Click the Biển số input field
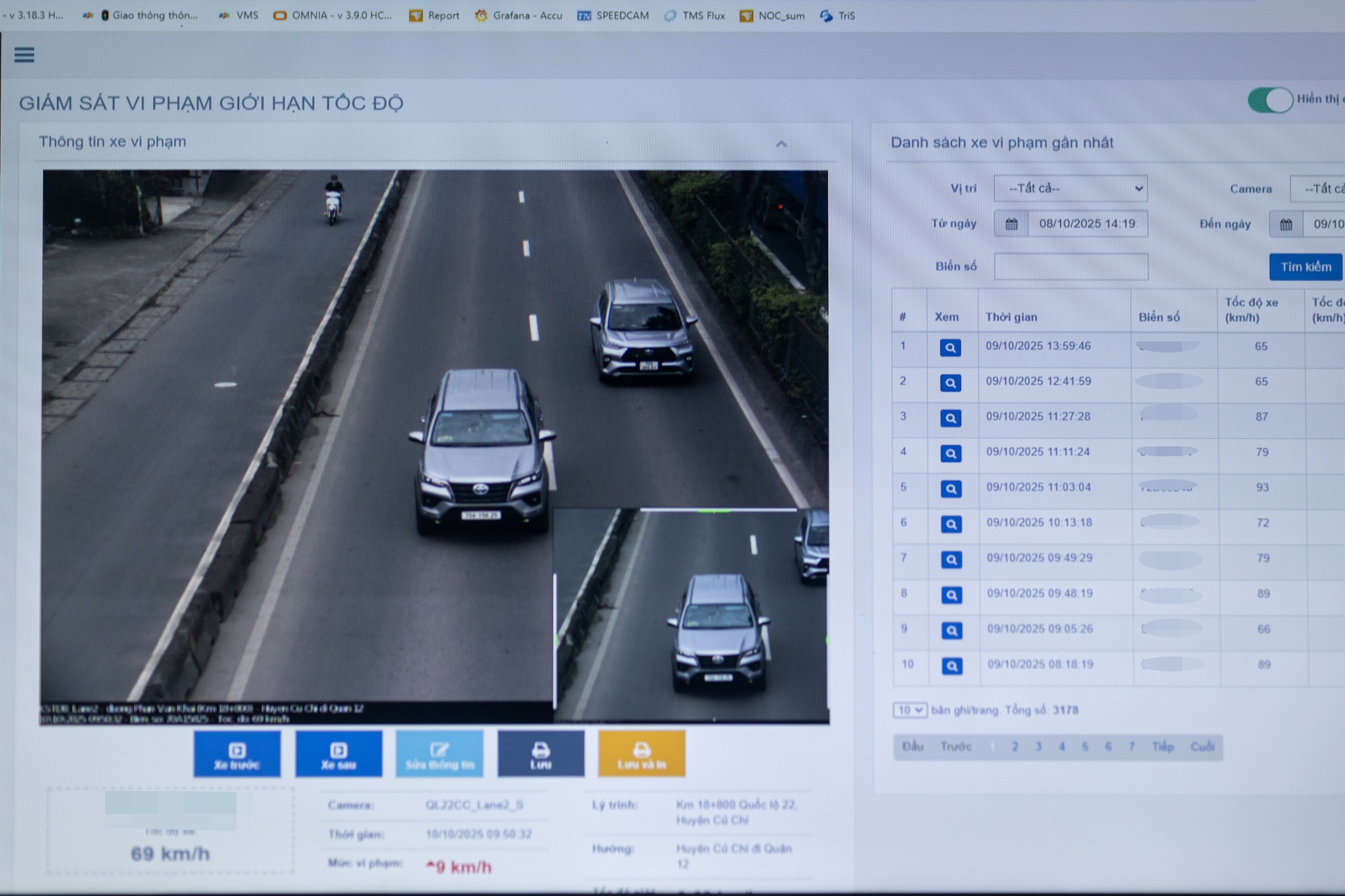Screen dimensions: 1345x896 point(1070,267)
